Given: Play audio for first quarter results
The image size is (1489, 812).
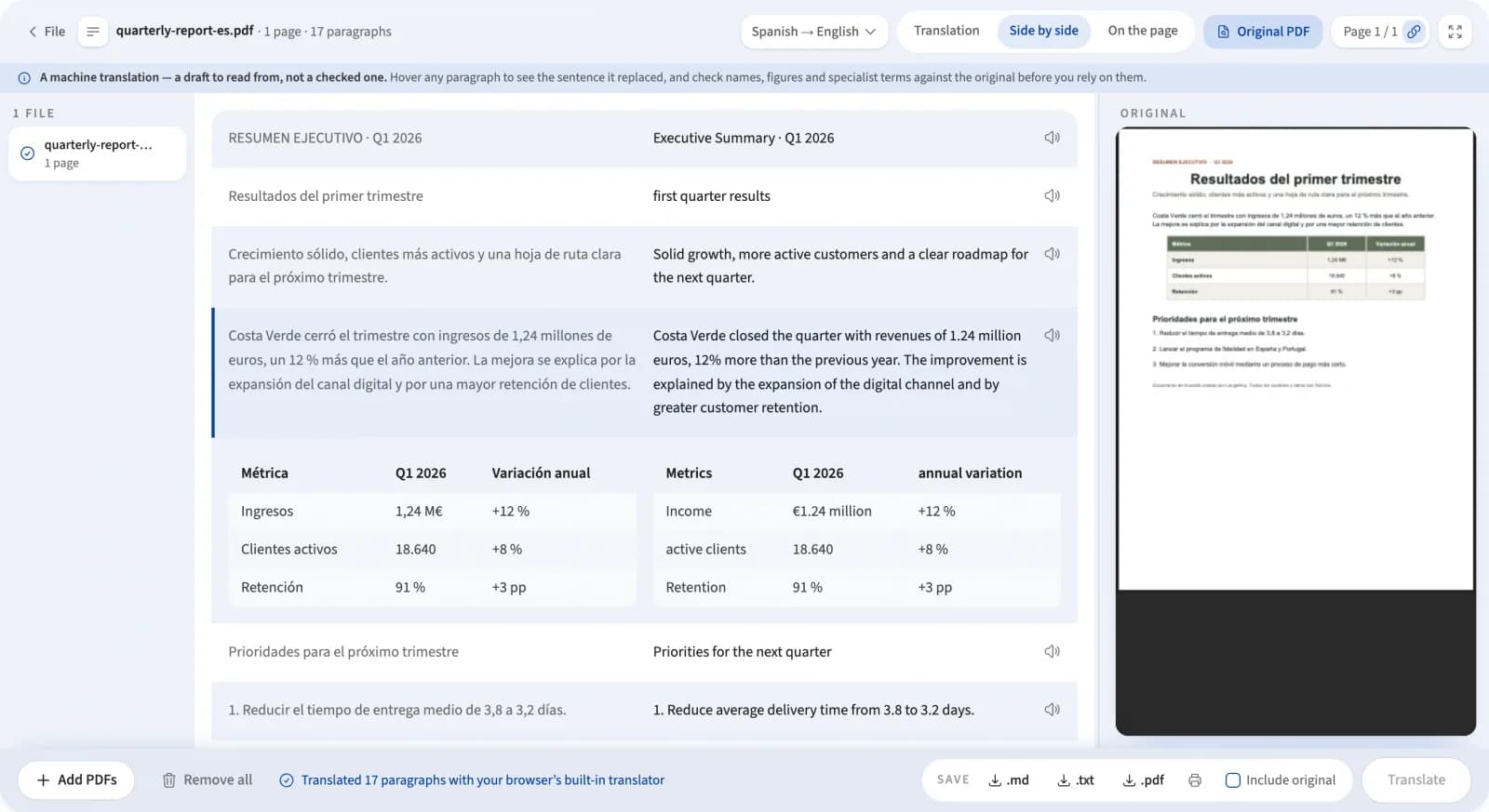Looking at the screenshot, I should pos(1052,196).
